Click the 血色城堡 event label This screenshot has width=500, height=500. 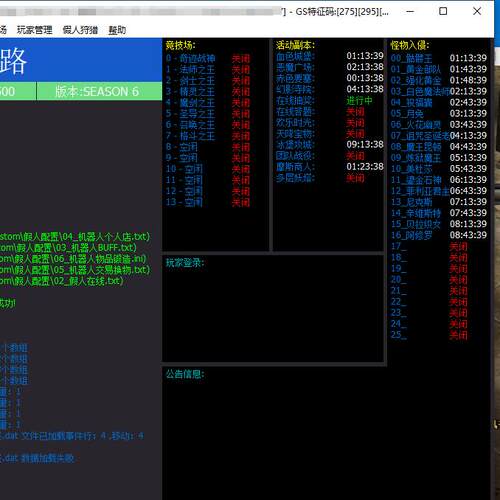tap(295, 57)
